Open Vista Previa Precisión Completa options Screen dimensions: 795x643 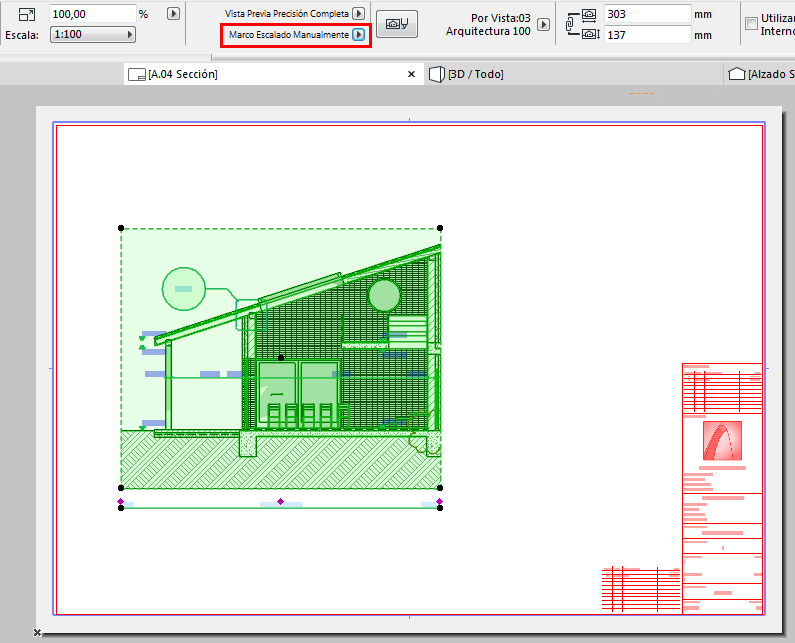(x=358, y=14)
